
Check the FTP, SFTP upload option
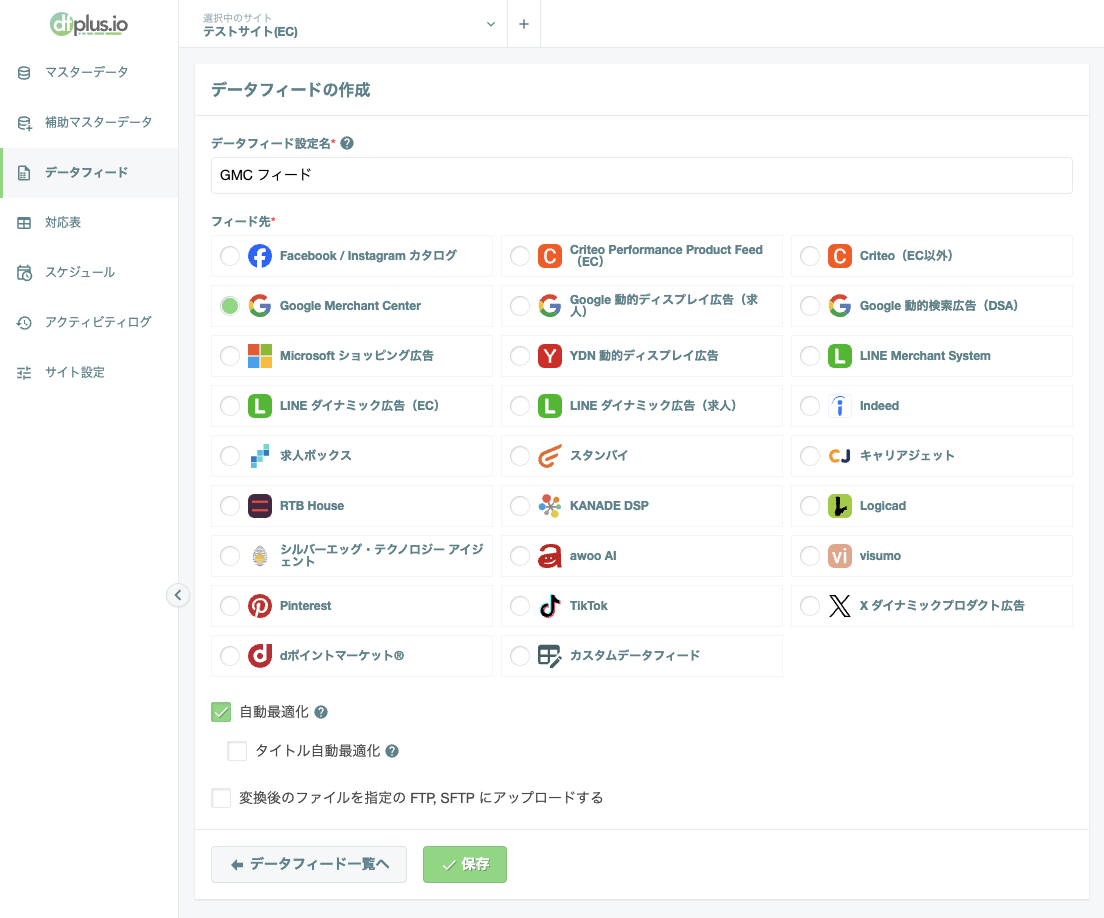221,798
